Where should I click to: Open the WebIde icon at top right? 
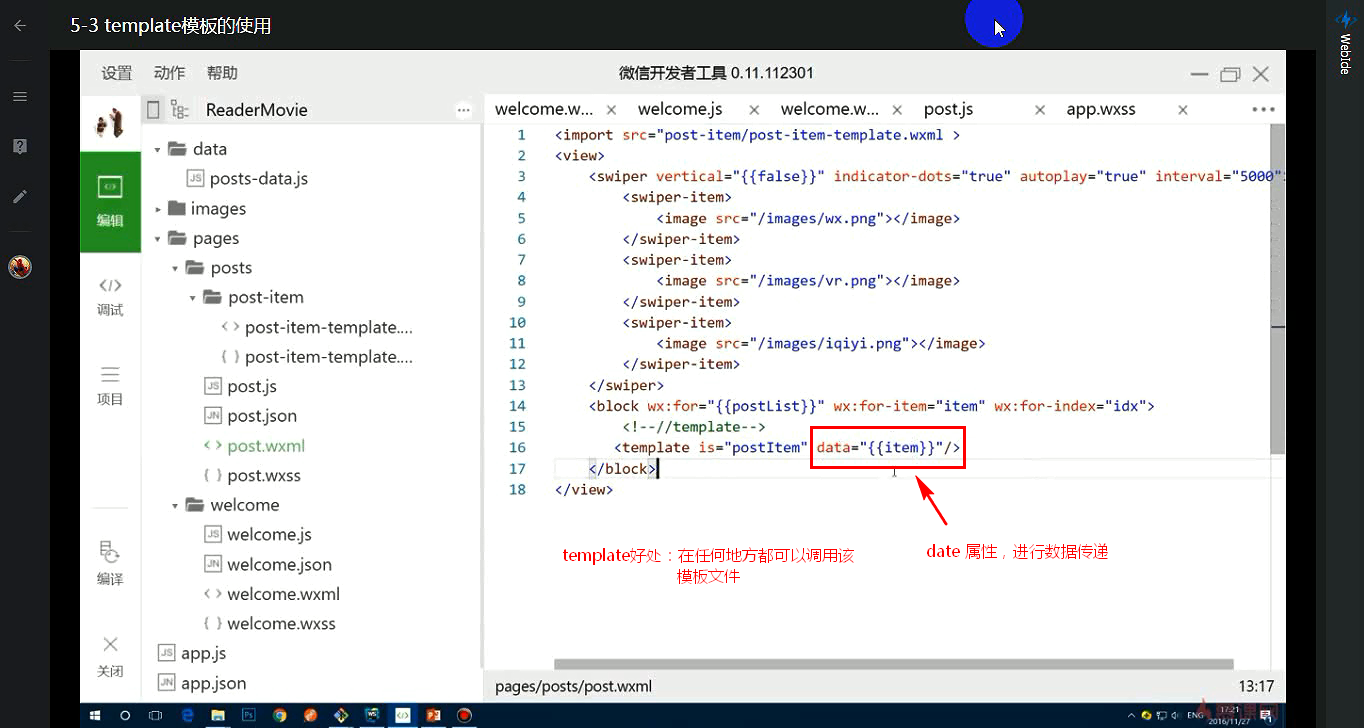(1345, 19)
